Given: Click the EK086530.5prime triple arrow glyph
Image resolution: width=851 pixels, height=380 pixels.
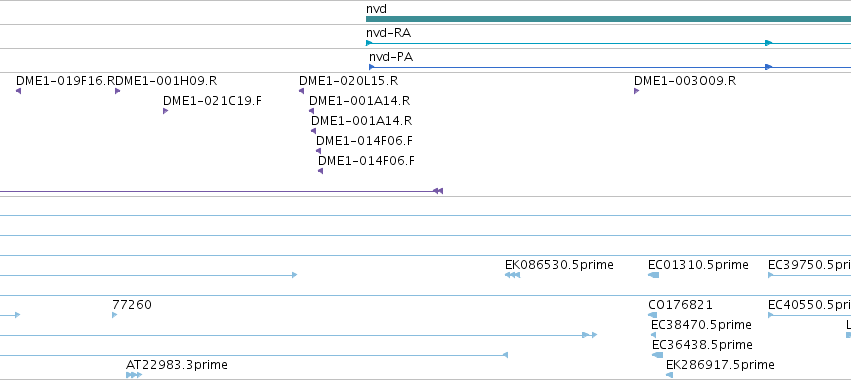Looking at the screenshot, I should pos(512,275).
